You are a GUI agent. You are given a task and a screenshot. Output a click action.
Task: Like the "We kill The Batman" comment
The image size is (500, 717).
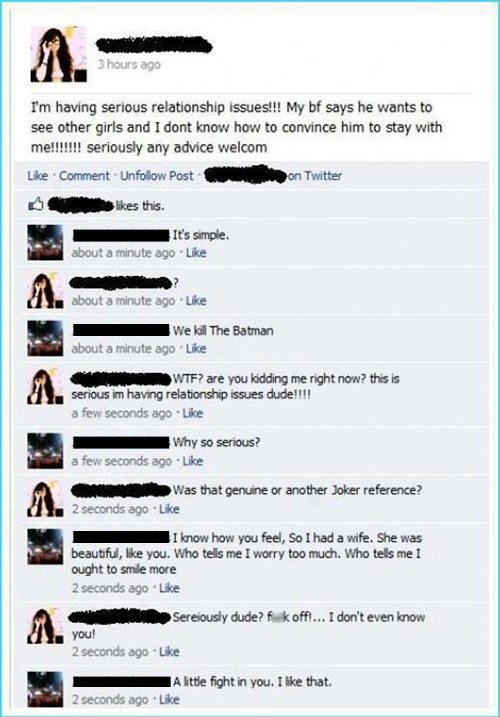click(196, 348)
